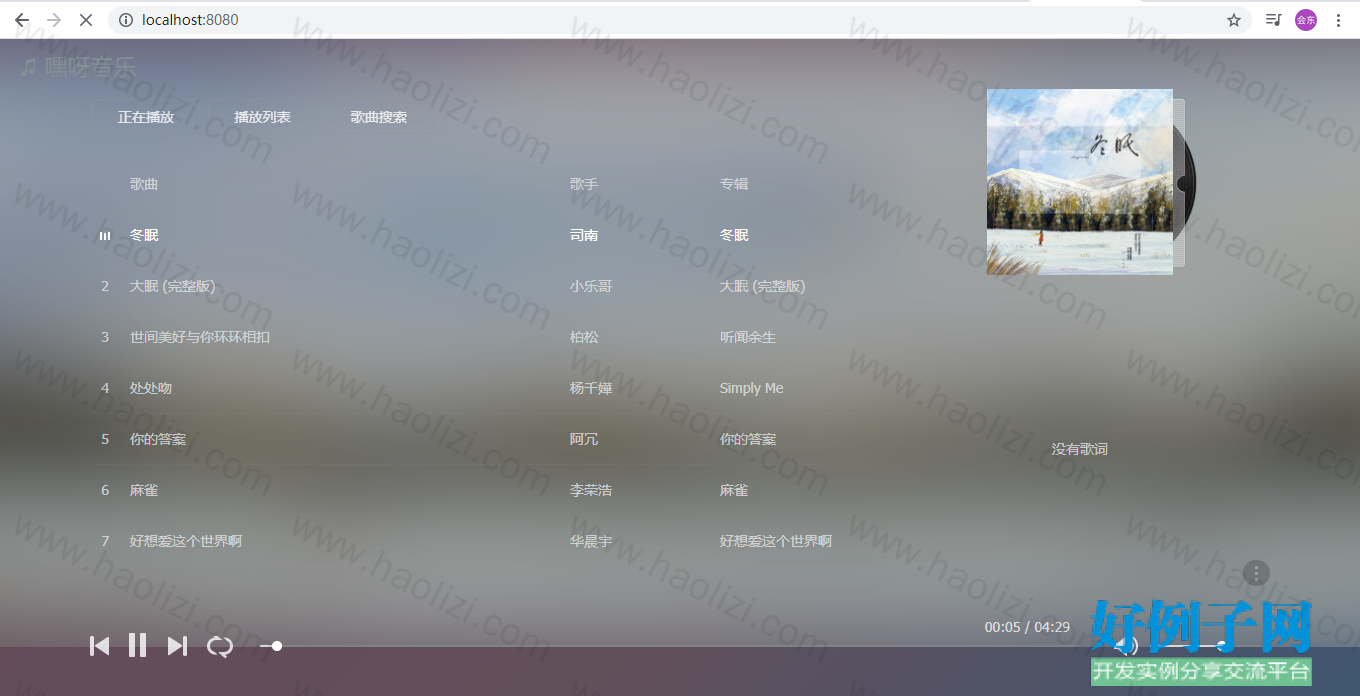
Task: Click the localhost:8080 address bar
Action: click(x=680, y=20)
